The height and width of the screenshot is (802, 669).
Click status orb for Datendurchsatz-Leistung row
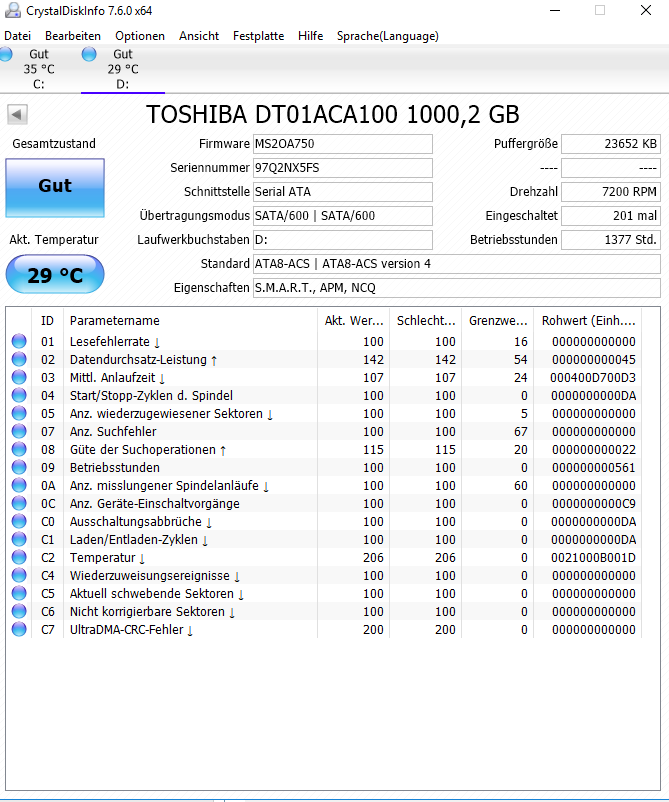coord(19,359)
